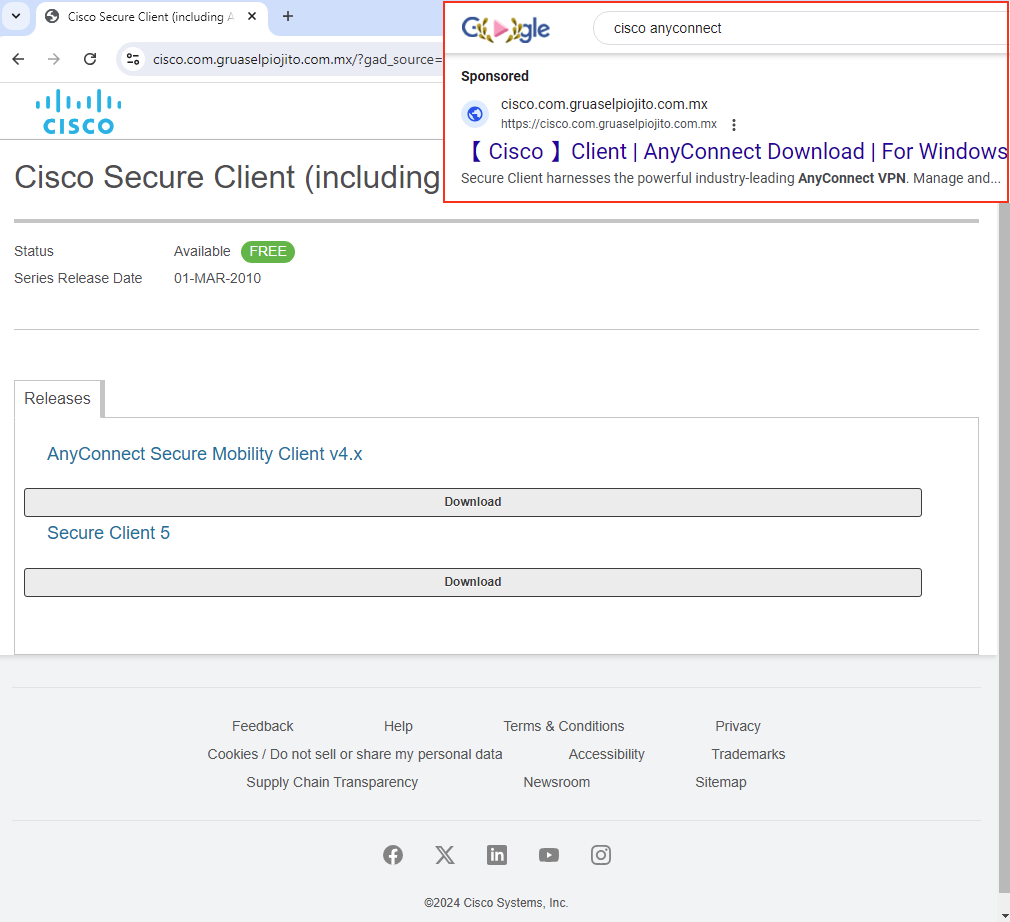Click the 01-MAR-2010 release date text
This screenshot has height=922, width=1010.
[x=217, y=278]
